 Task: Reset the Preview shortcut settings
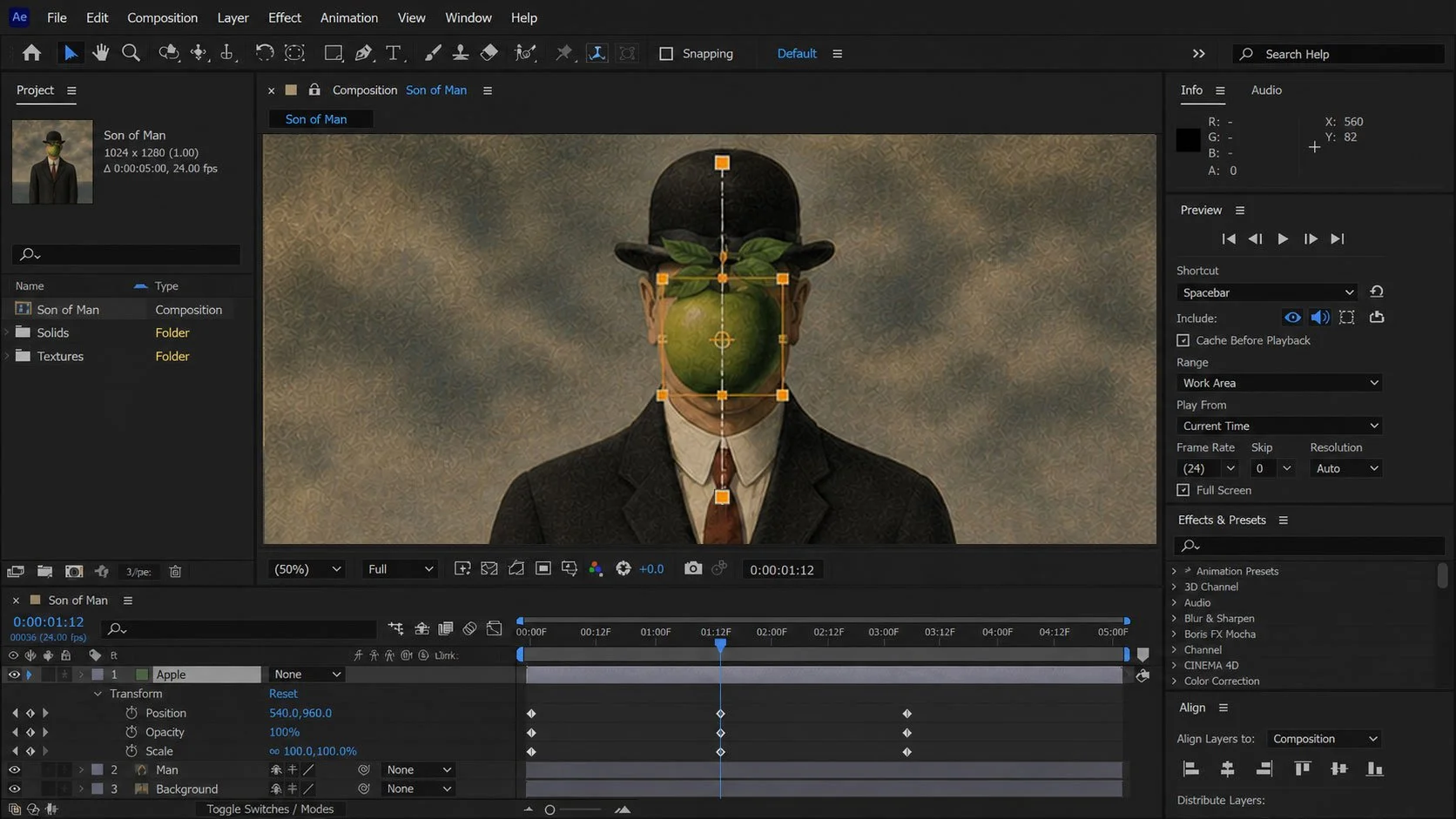pyautogui.click(x=1377, y=292)
